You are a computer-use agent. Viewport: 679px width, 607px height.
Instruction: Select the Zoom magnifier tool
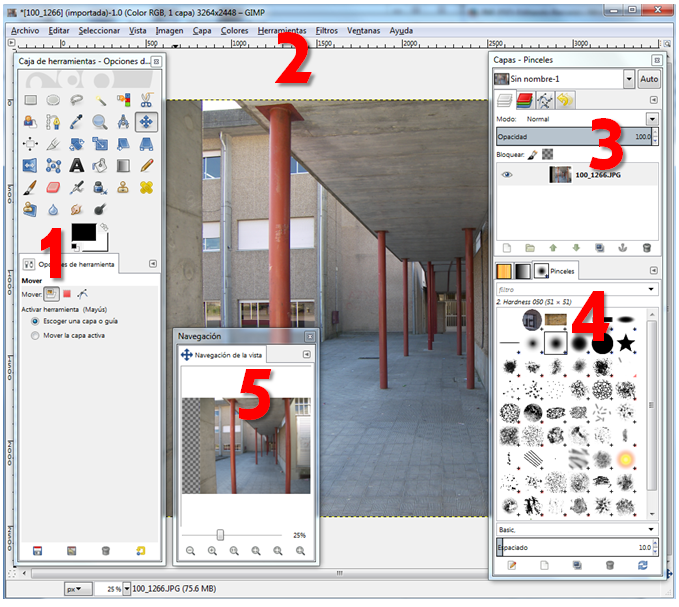click(100, 122)
